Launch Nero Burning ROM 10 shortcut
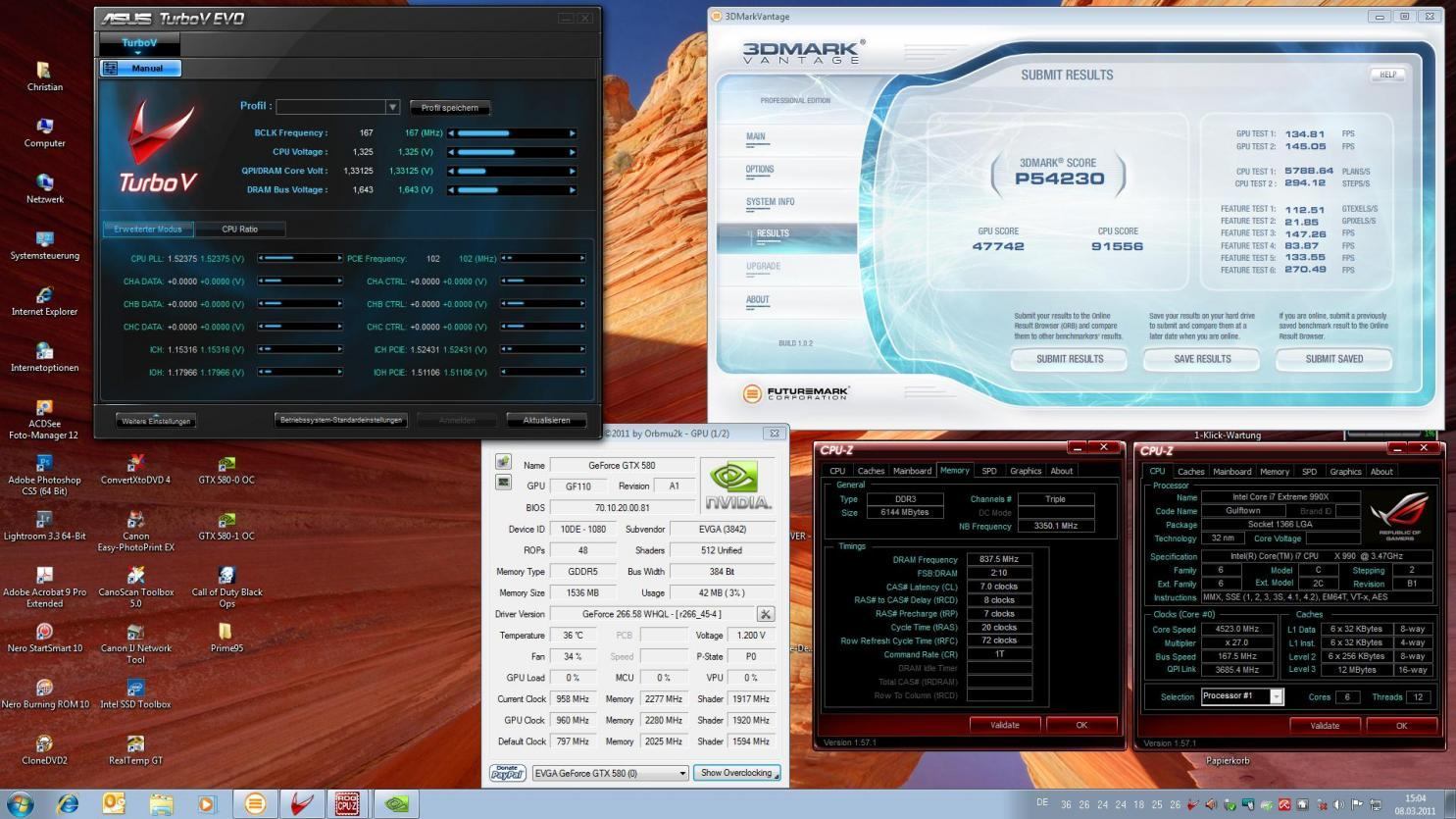Viewport: 1456px width, 819px height. [x=44, y=693]
